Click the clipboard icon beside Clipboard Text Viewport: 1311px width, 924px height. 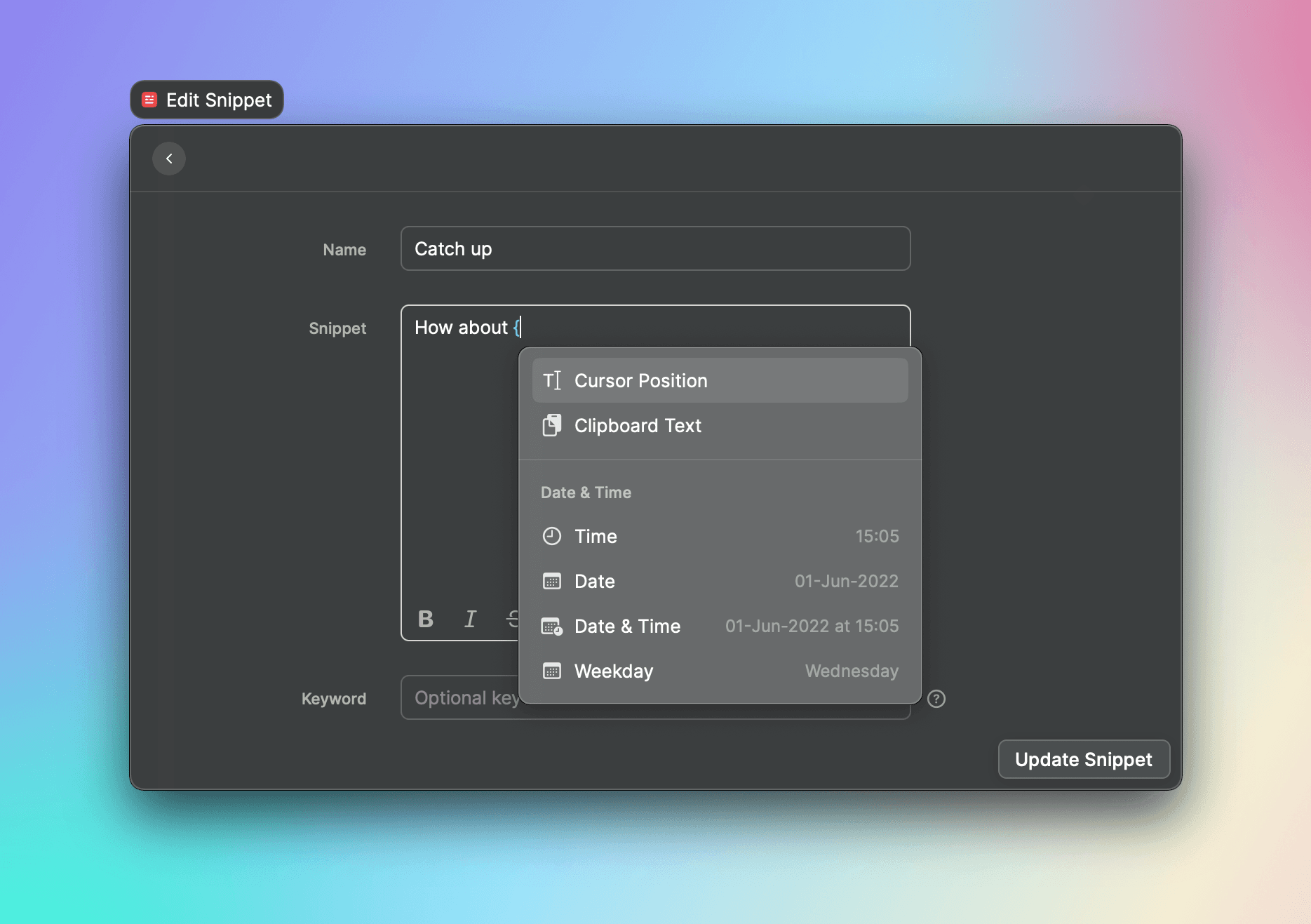tap(552, 425)
